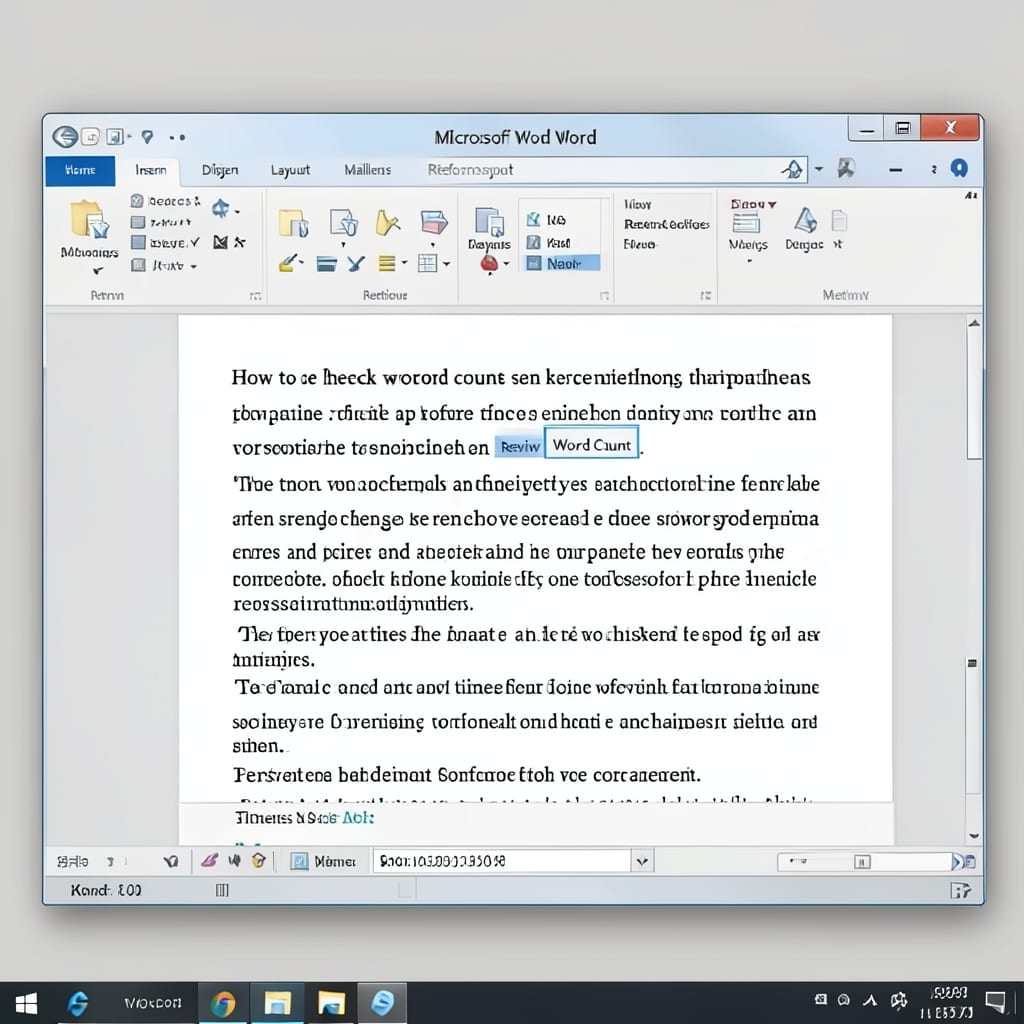Click the blue square icon before bottom toolbar label

pyautogui.click(x=299, y=861)
